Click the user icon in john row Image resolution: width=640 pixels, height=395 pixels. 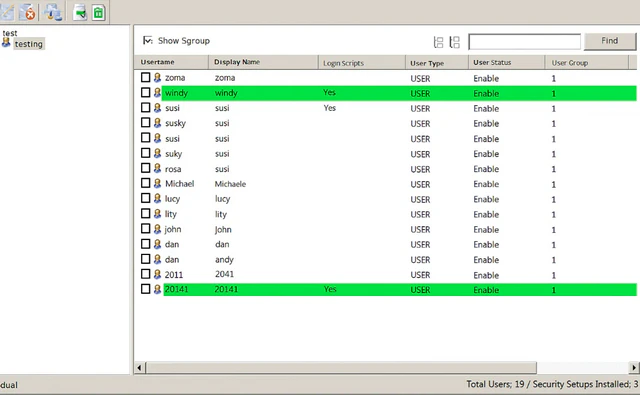tap(157, 229)
